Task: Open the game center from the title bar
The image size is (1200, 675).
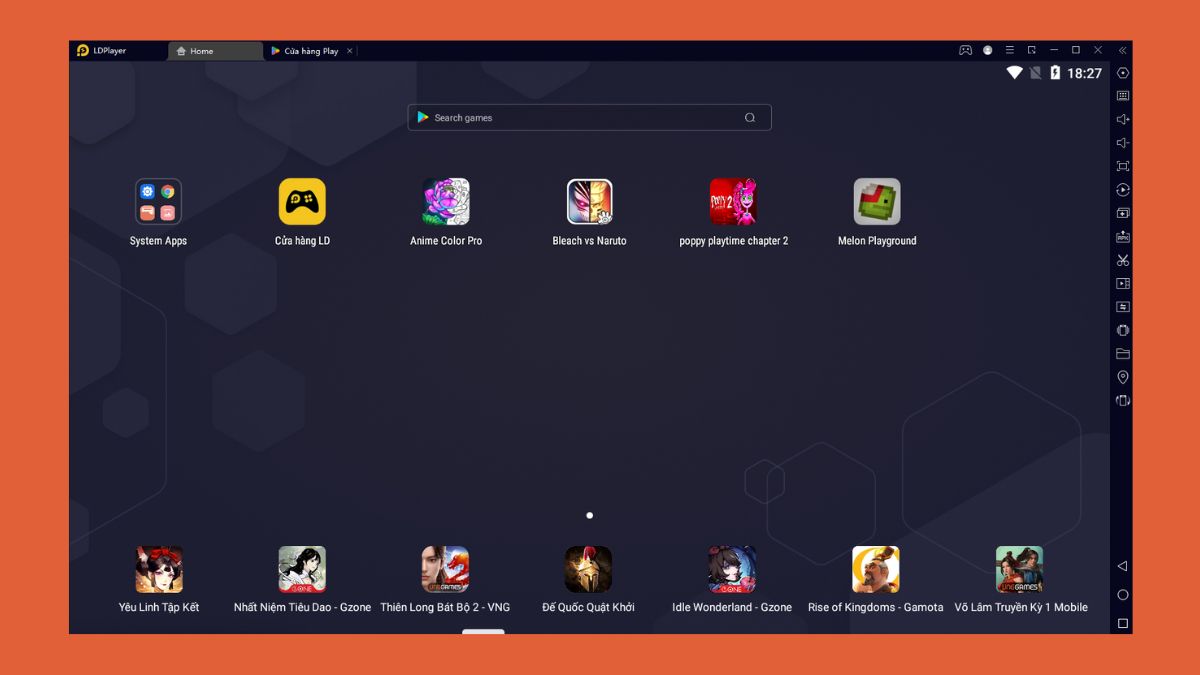Action: (966, 50)
